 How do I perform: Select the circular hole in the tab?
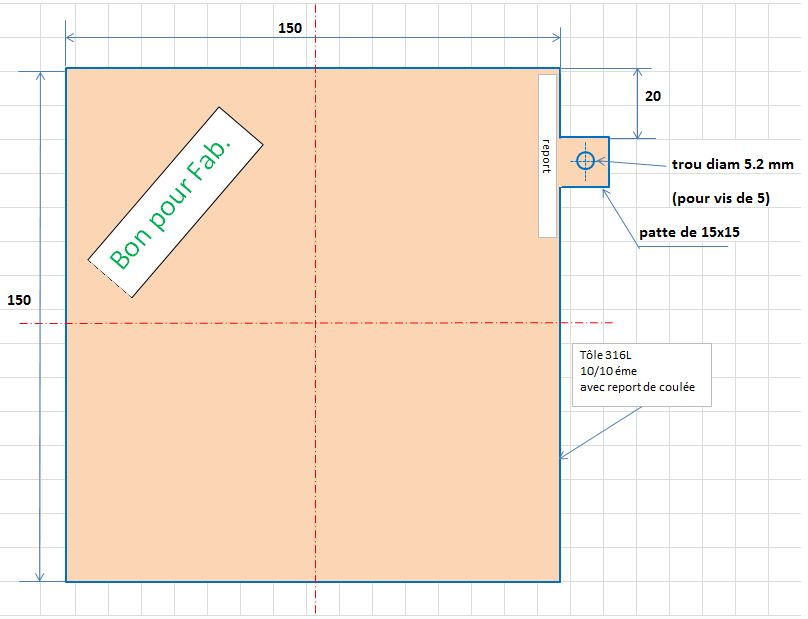tap(585, 161)
